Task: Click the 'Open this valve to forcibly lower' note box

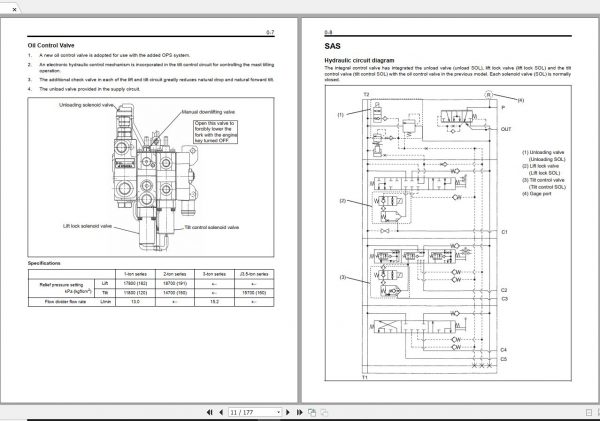Action: (x=215, y=132)
